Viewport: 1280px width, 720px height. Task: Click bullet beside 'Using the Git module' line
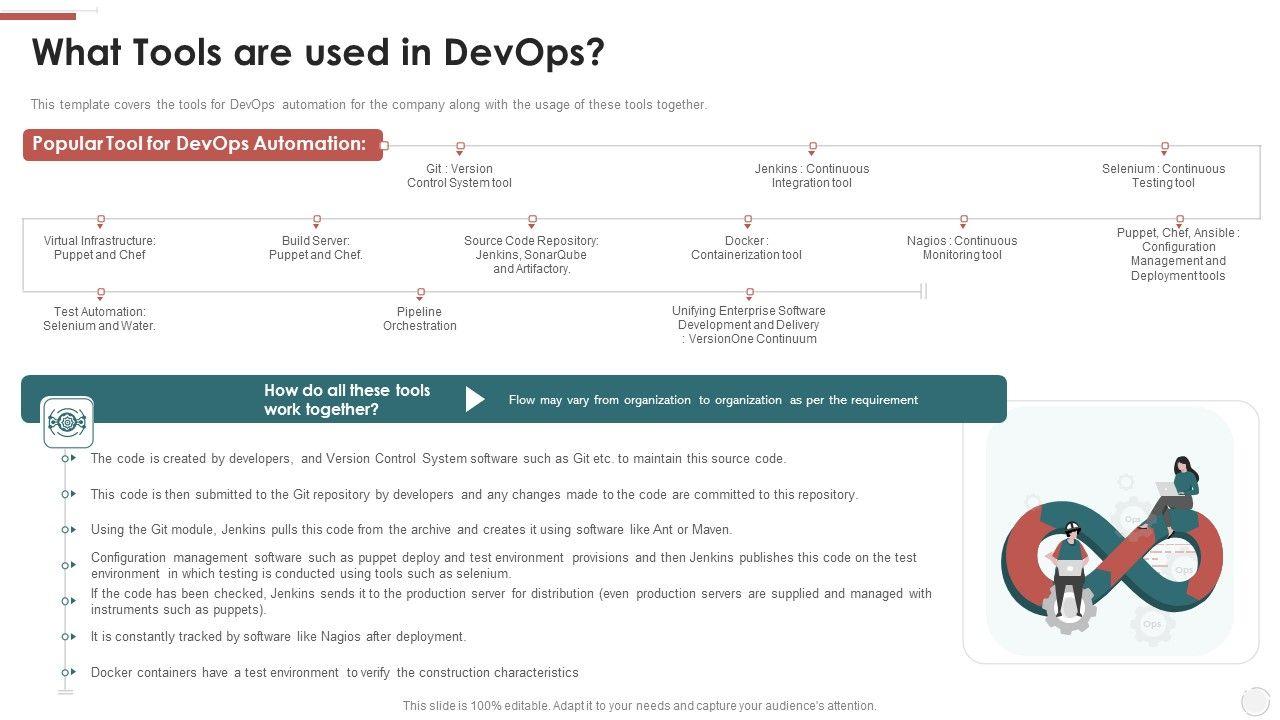(67, 530)
